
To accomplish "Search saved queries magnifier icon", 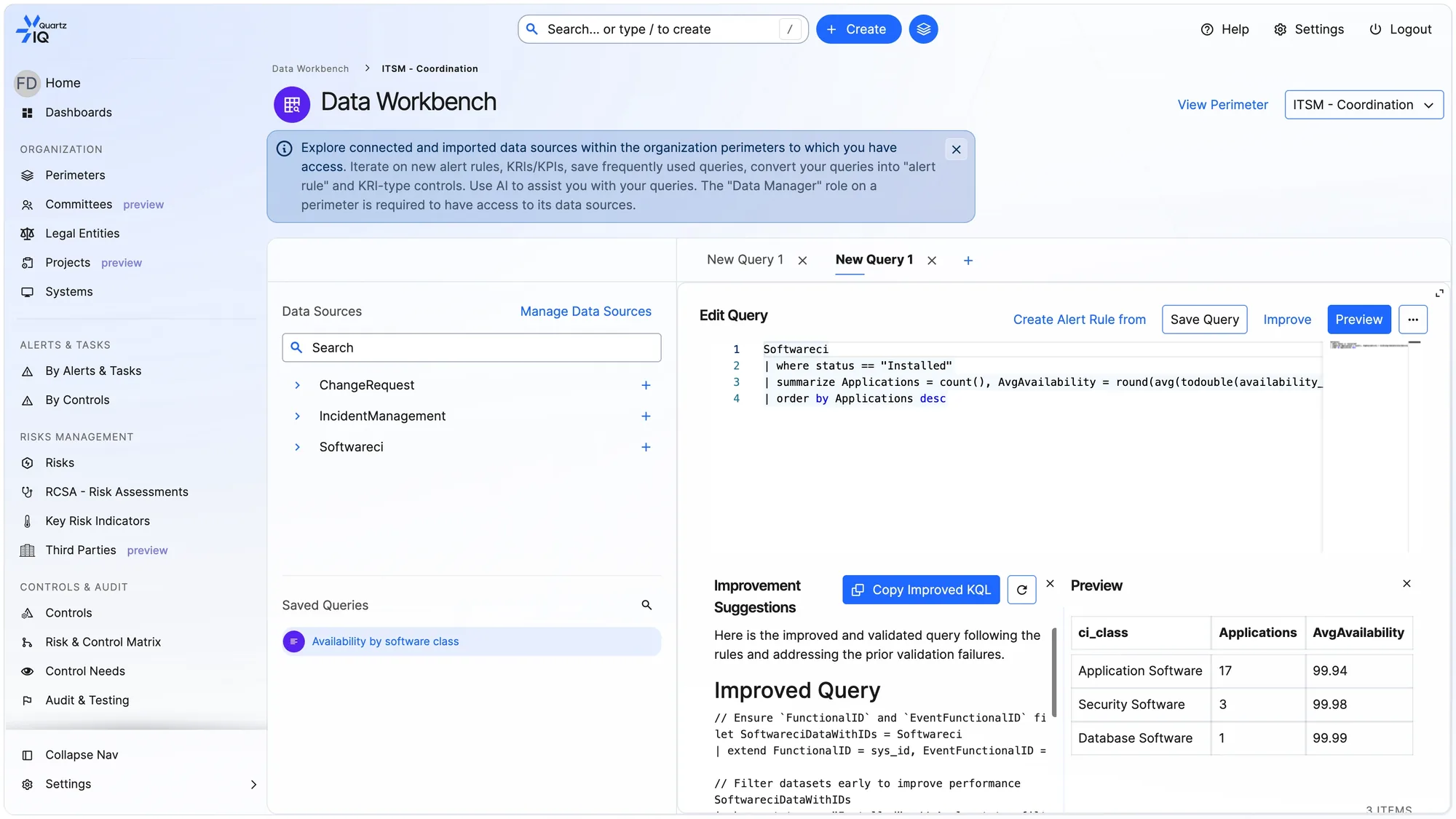I will tap(646, 605).
